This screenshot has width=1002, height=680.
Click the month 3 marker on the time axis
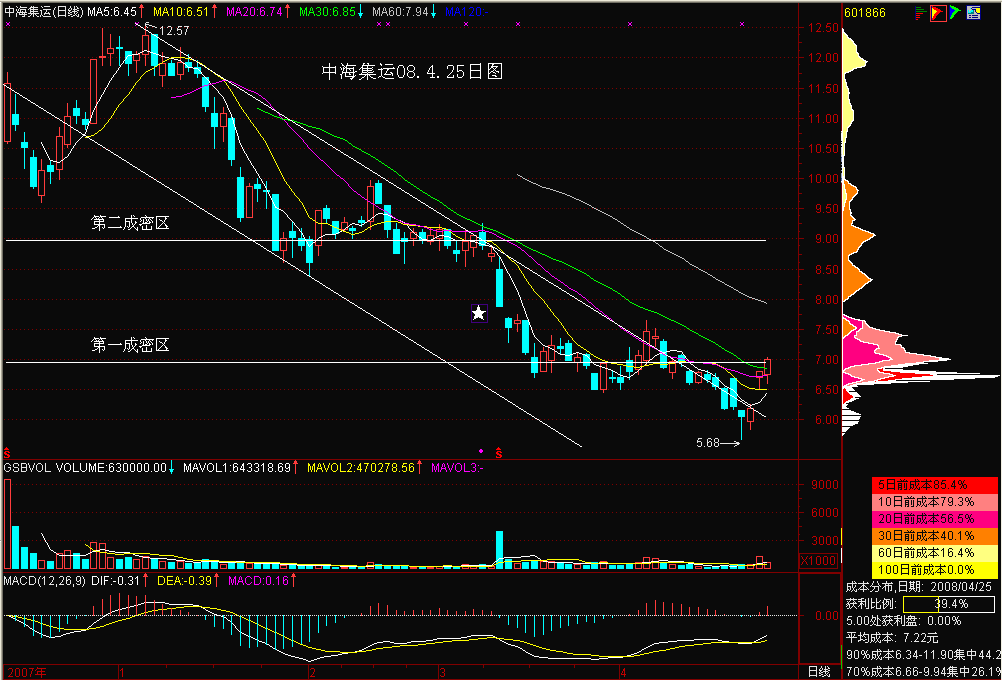(442, 672)
